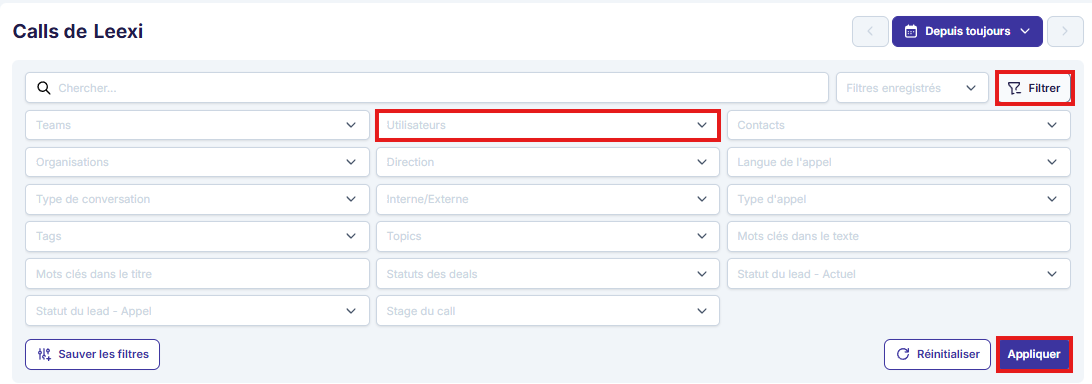Expand the Teams filter dropdown

click(x=198, y=125)
